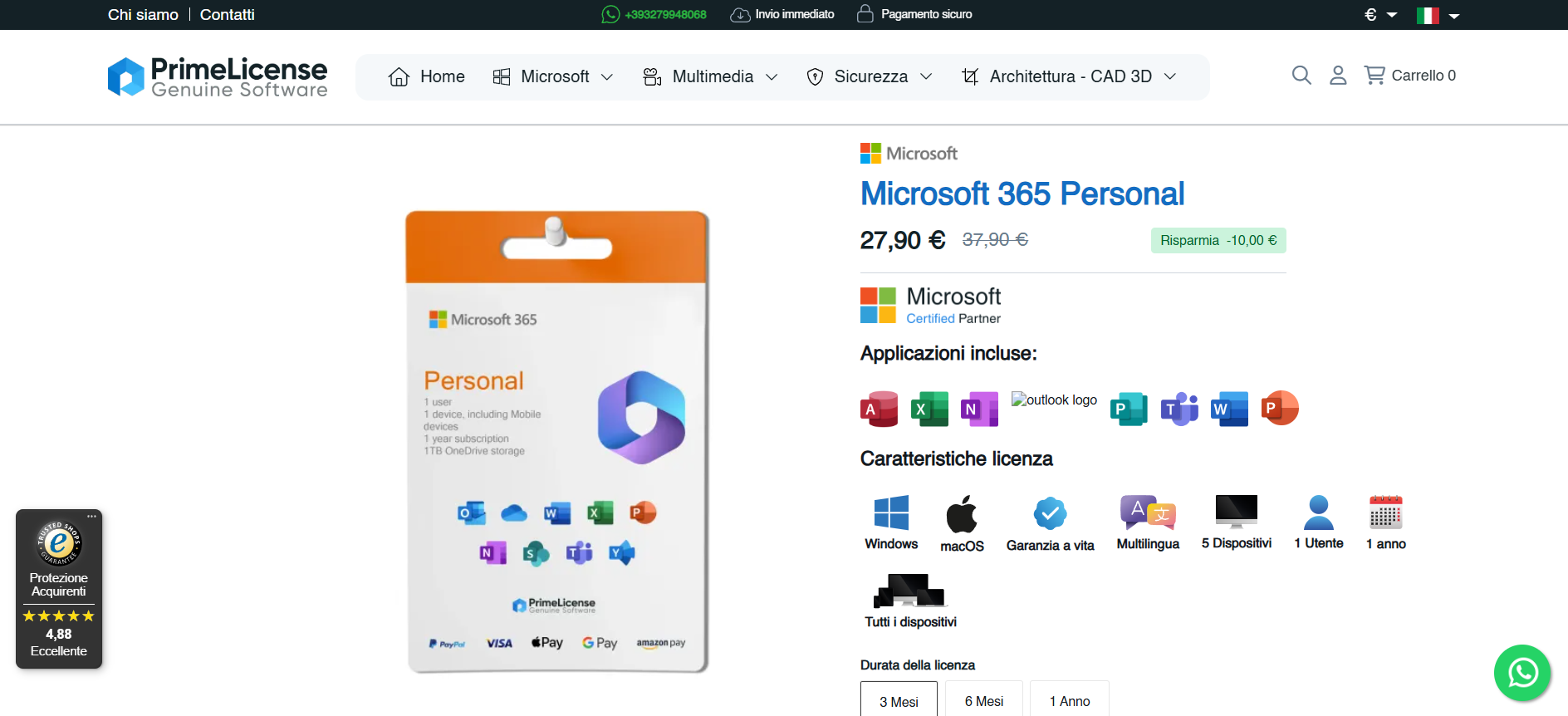The width and height of the screenshot is (1568, 716).
Task: Pick the 1 Anno license duration
Action: 1069,701
